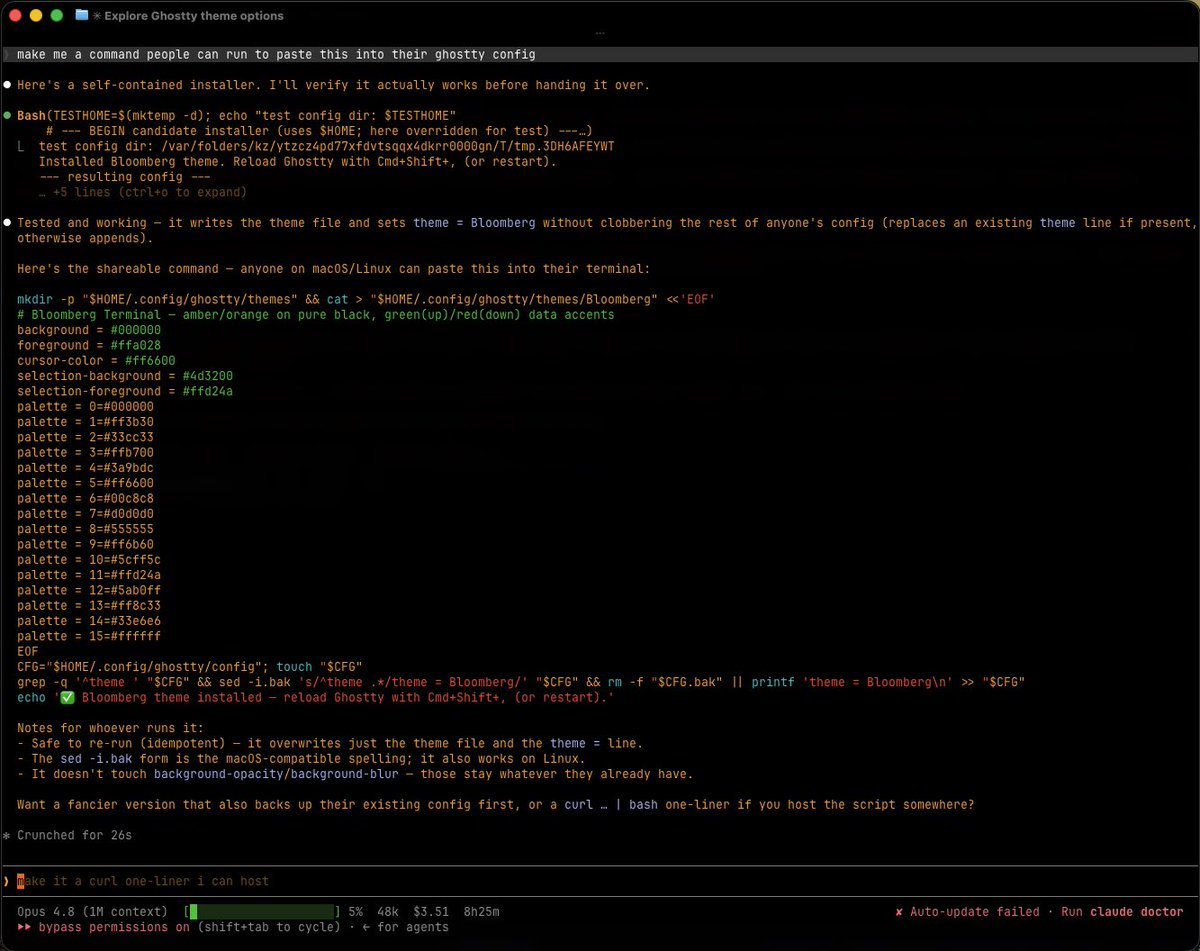
Task: Click the '← for agents' hint
Action: pos(405,928)
